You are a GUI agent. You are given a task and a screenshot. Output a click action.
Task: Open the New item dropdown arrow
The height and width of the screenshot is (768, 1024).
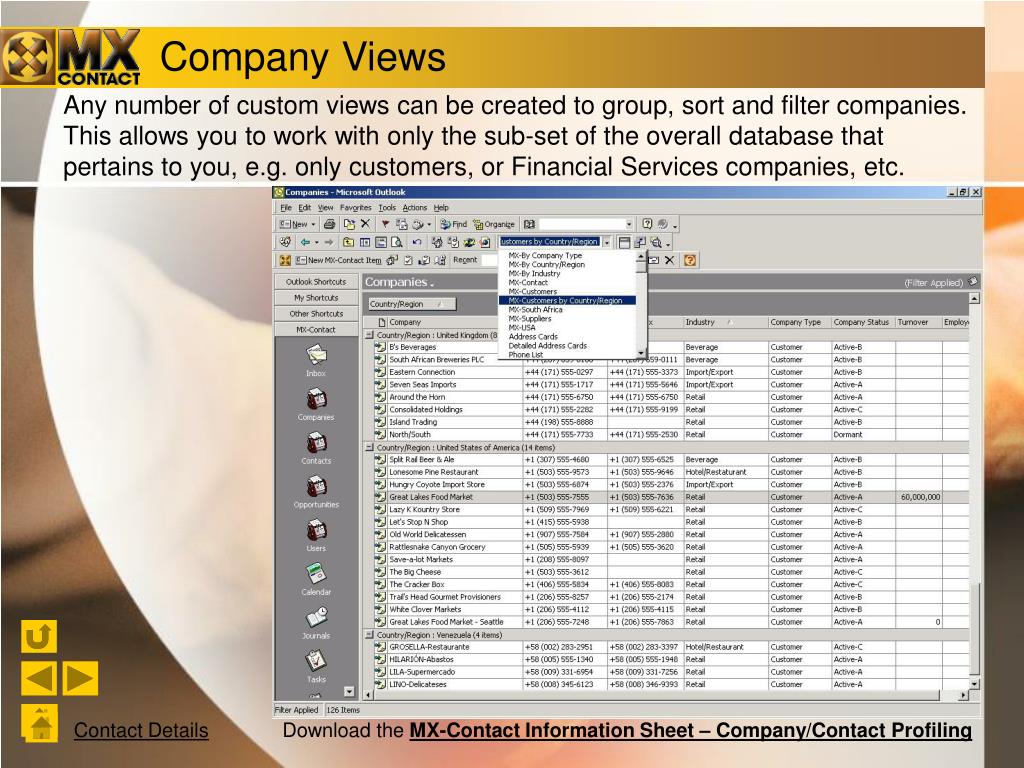coord(313,224)
